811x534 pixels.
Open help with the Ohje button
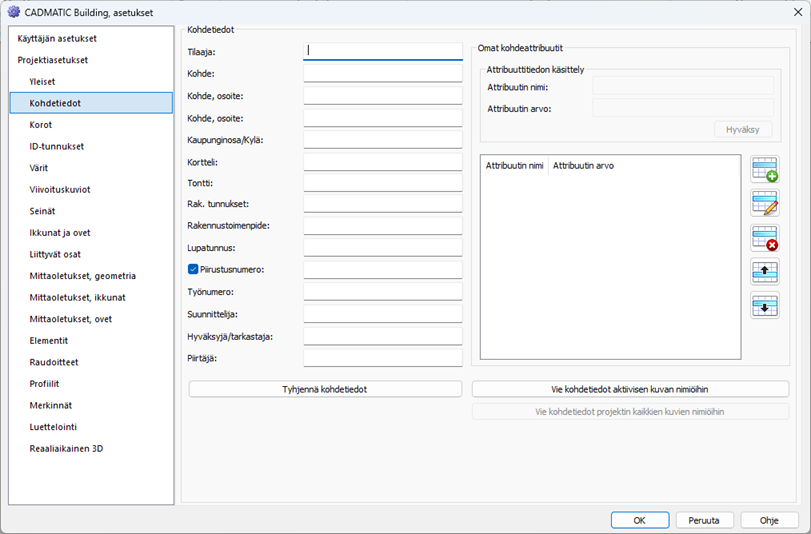(x=769, y=520)
